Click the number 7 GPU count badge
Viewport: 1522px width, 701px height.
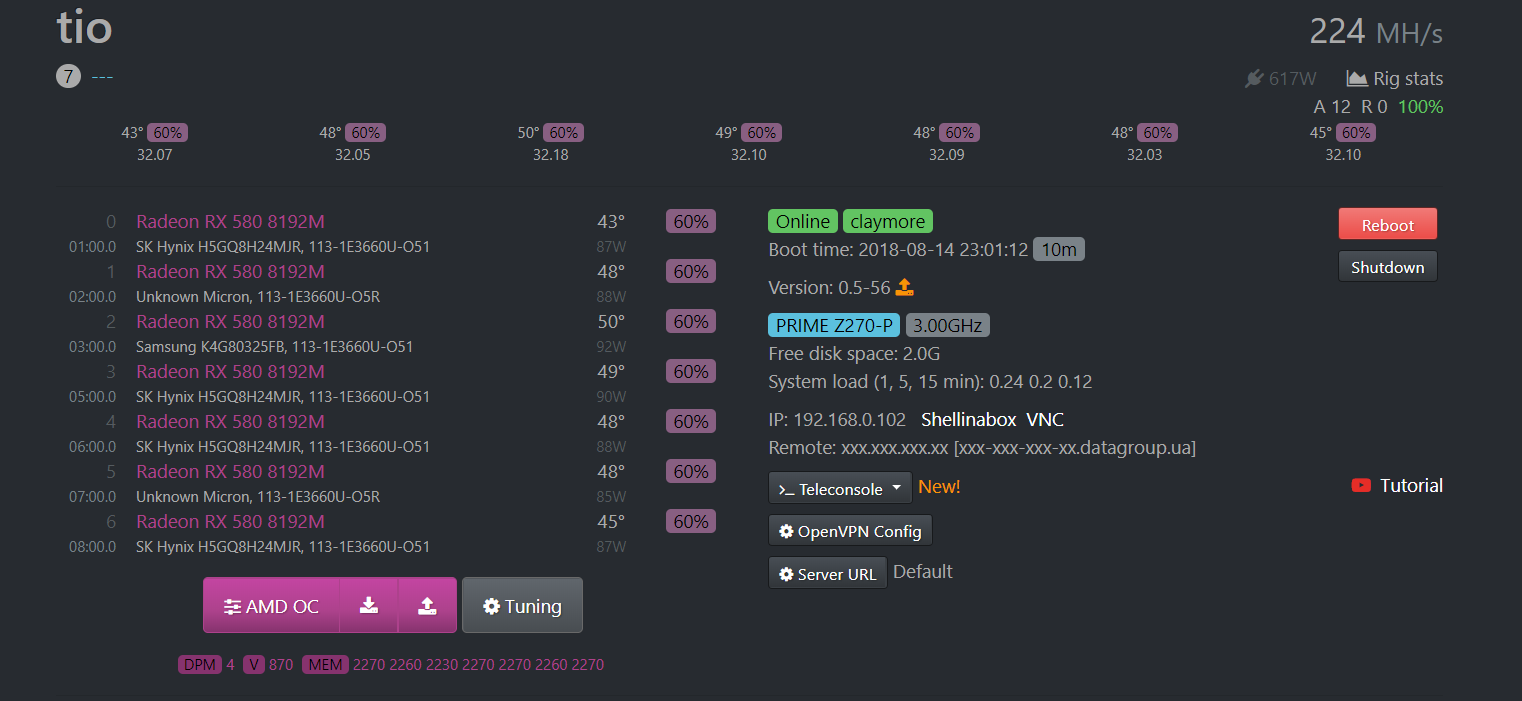click(68, 76)
